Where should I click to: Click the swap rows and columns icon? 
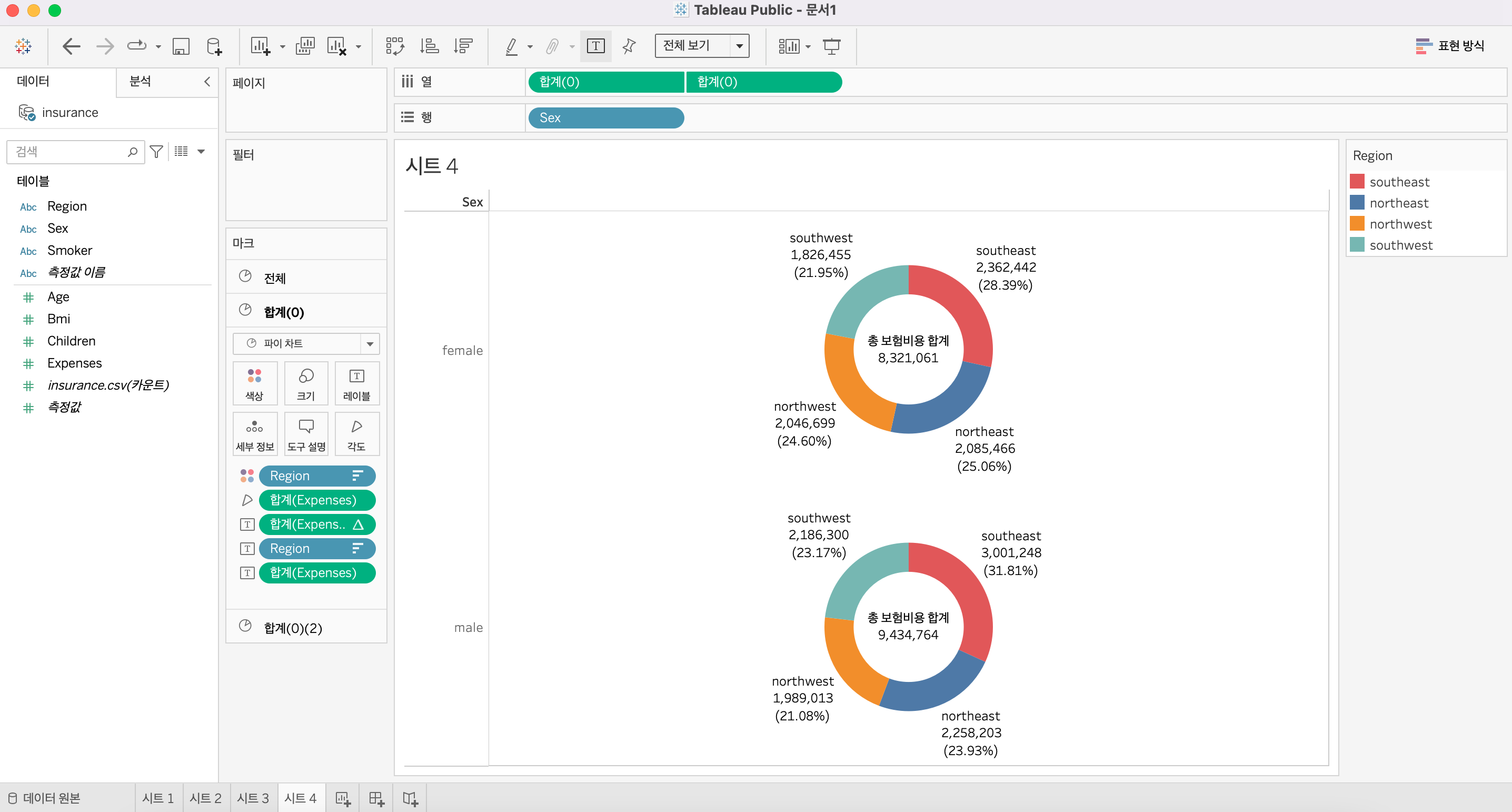click(x=394, y=46)
